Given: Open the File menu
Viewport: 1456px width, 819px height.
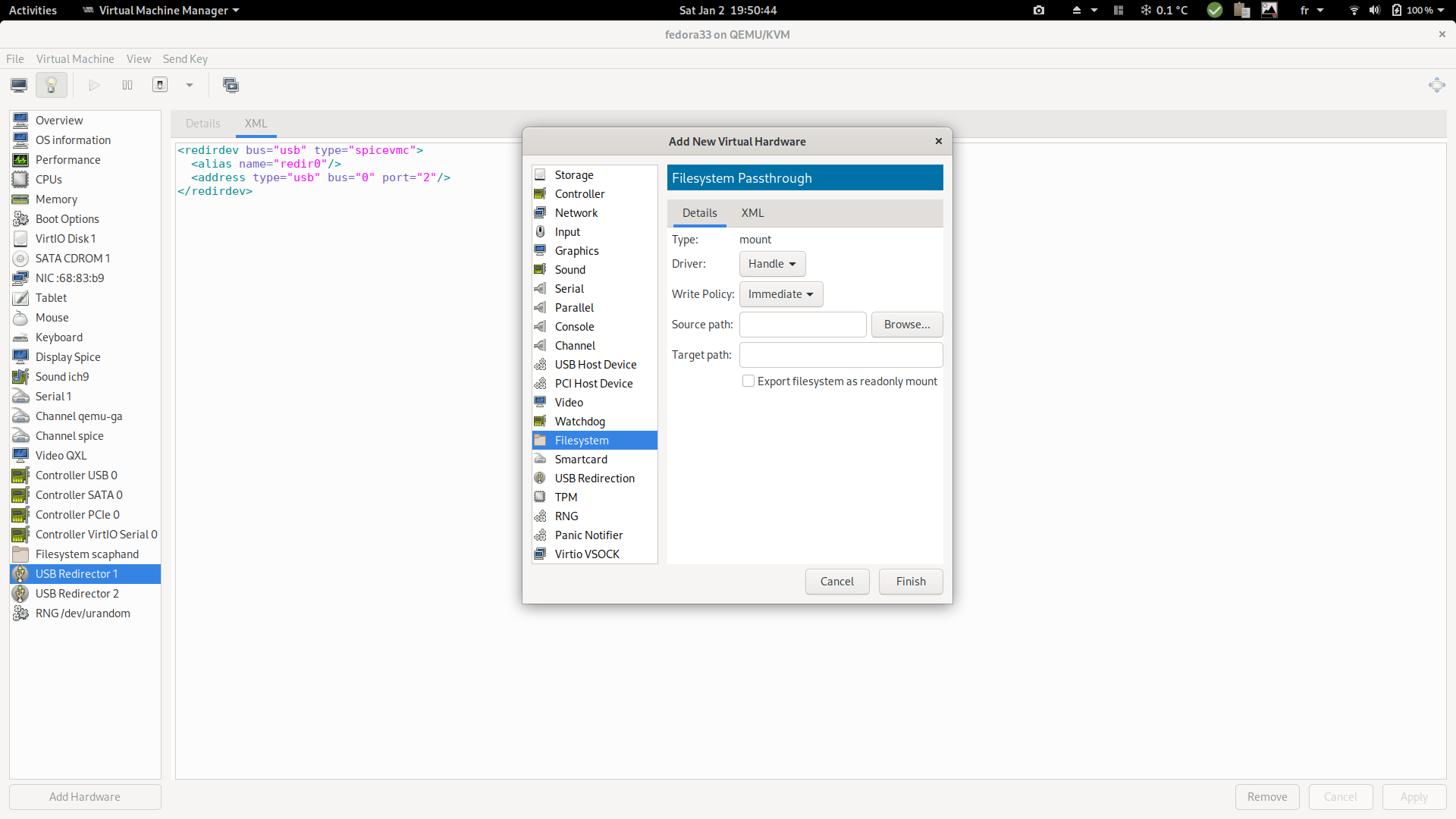Looking at the screenshot, I should point(15,58).
